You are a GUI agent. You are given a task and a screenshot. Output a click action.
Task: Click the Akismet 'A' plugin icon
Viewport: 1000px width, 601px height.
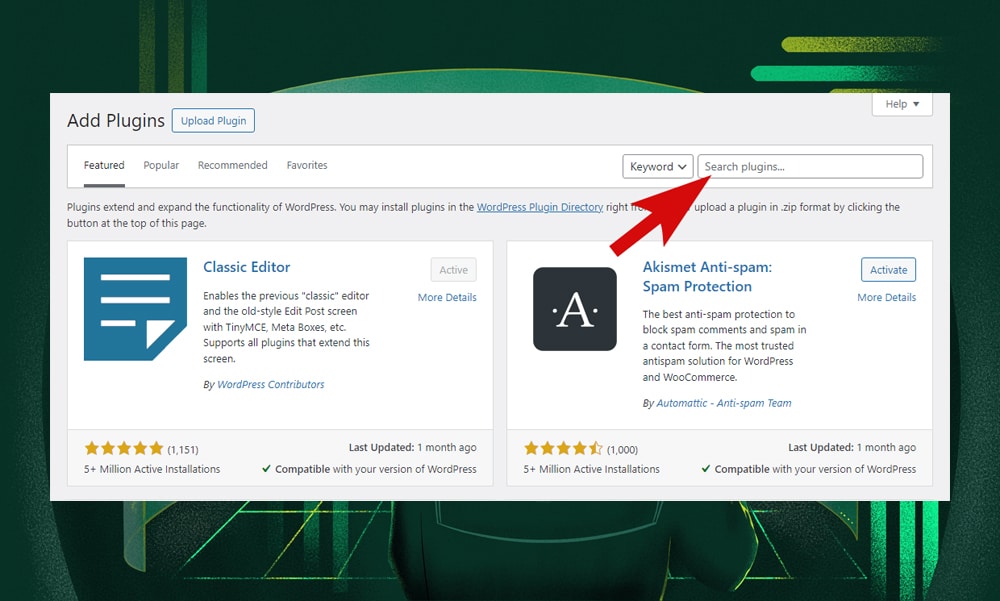click(575, 309)
